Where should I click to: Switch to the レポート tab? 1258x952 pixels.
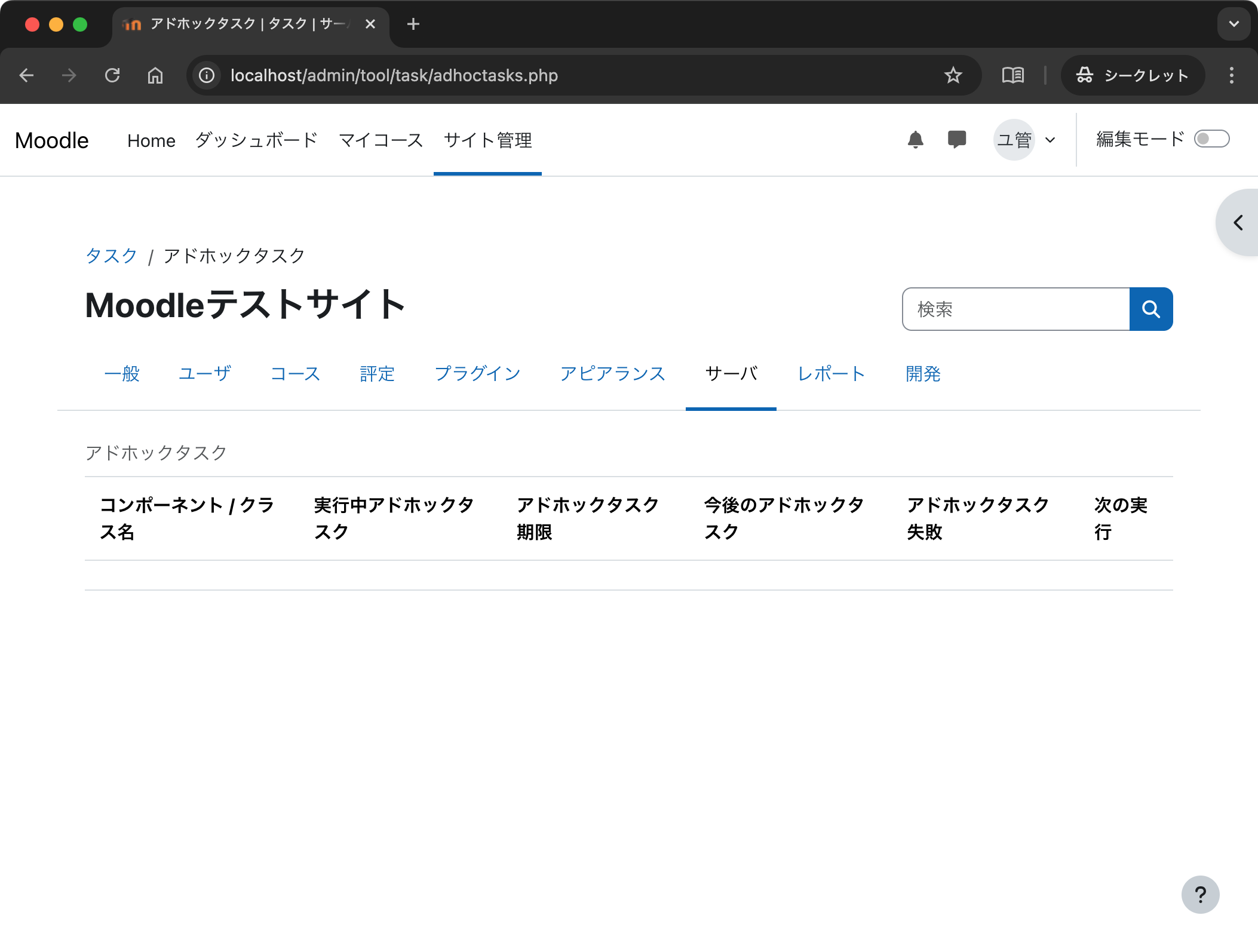point(831,374)
